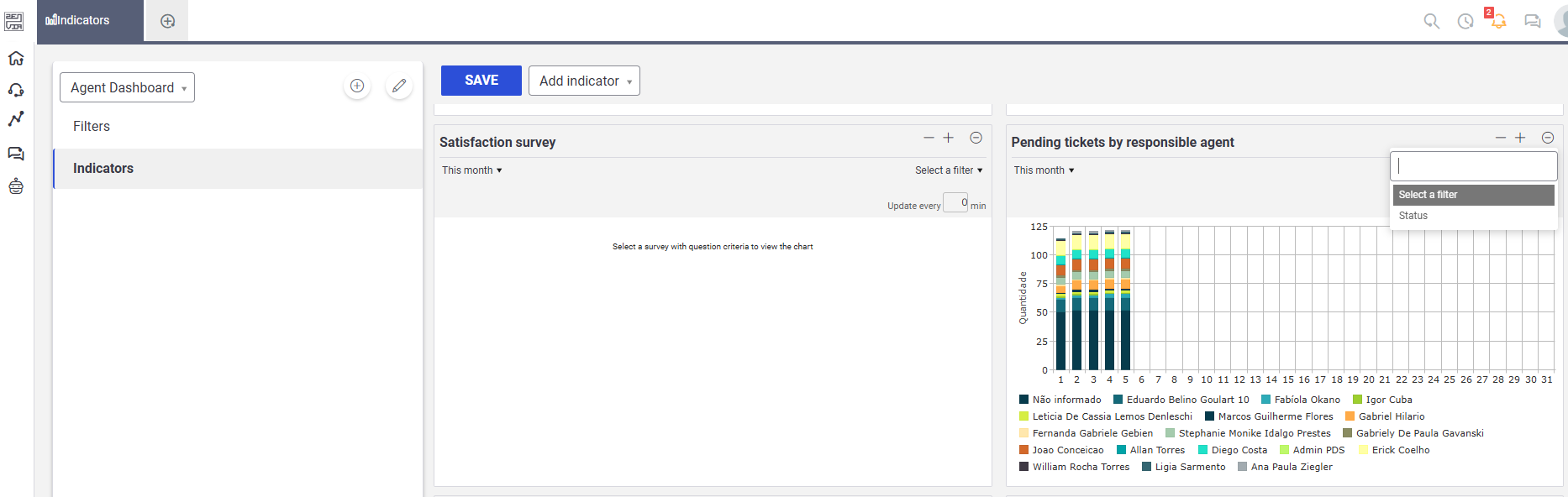Toggle Allan Torres legend entry
The width and height of the screenshot is (1568, 497).
coord(1150,450)
